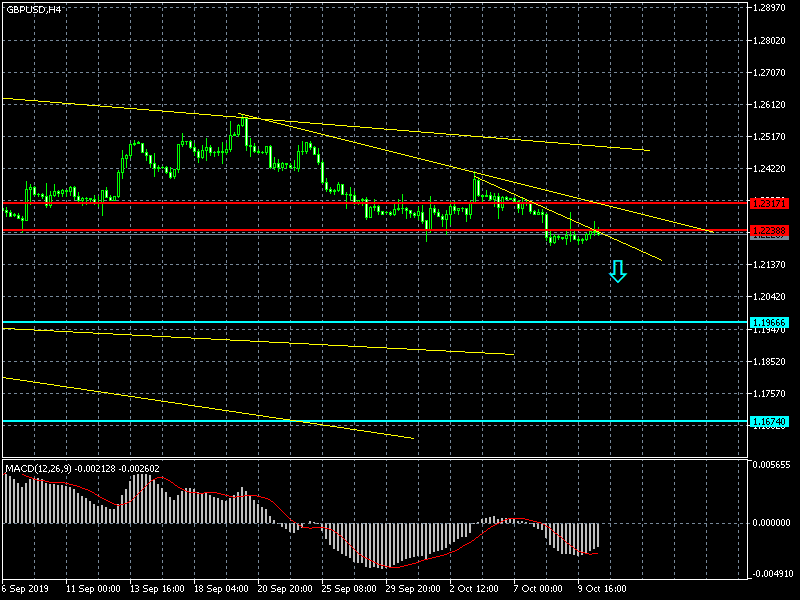Click the -0.004910 MACD scale value
800x600 pixels.
tap(773, 574)
